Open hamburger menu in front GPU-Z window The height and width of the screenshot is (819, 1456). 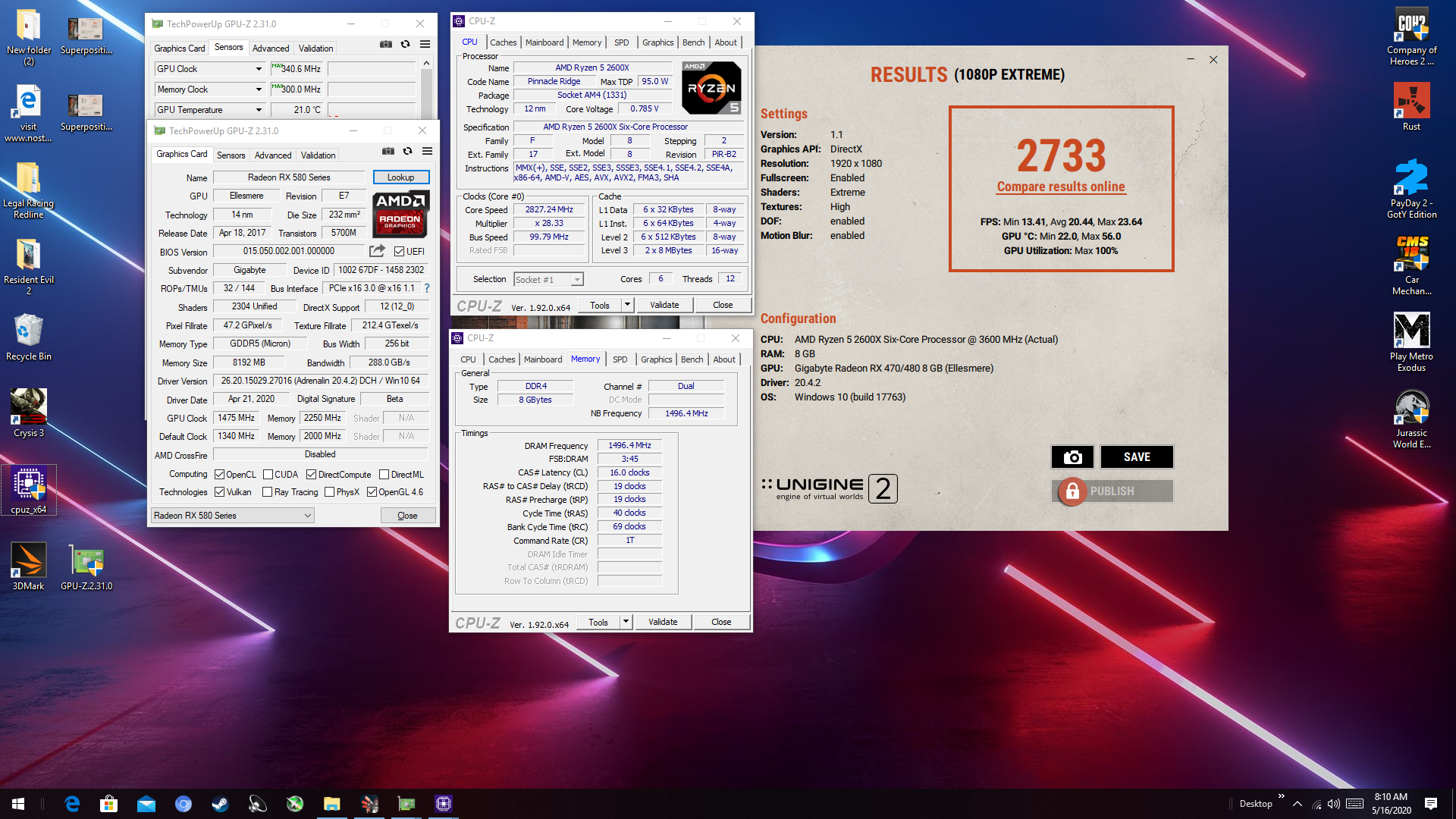point(427,152)
